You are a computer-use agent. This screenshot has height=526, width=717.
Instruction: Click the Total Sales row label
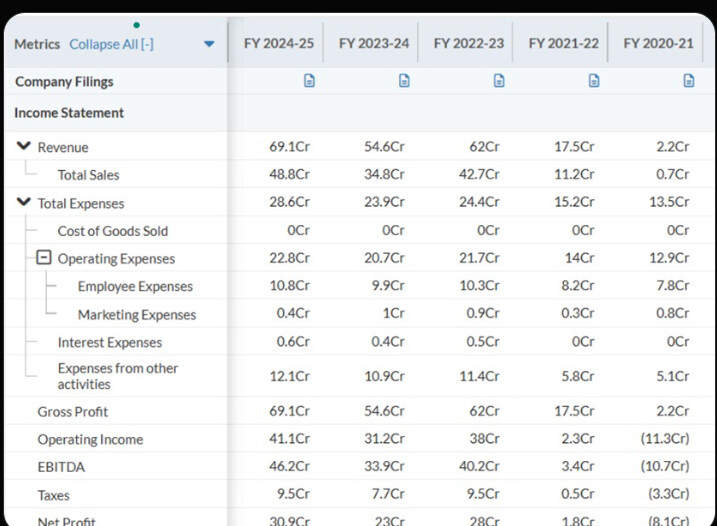click(88, 175)
